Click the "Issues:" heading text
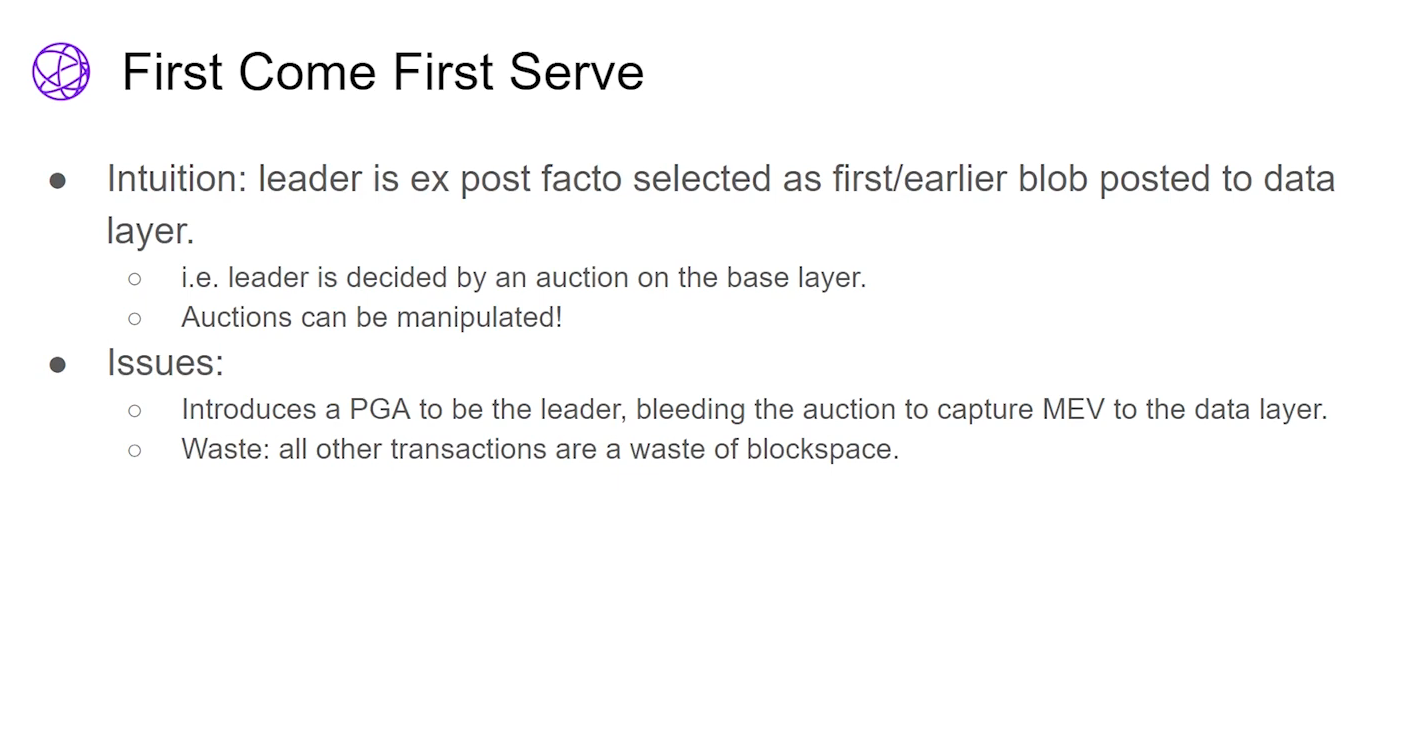This screenshot has height=756, width=1427. pos(165,362)
